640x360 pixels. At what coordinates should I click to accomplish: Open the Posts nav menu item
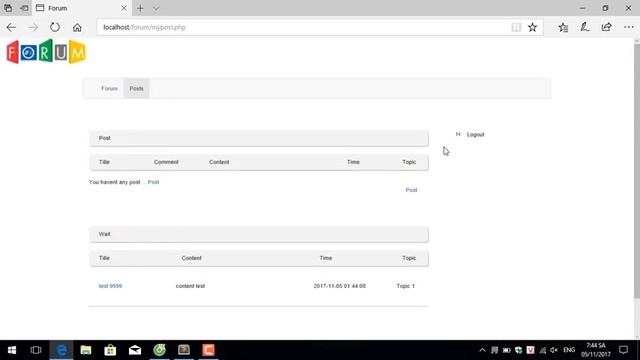pyautogui.click(x=136, y=89)
